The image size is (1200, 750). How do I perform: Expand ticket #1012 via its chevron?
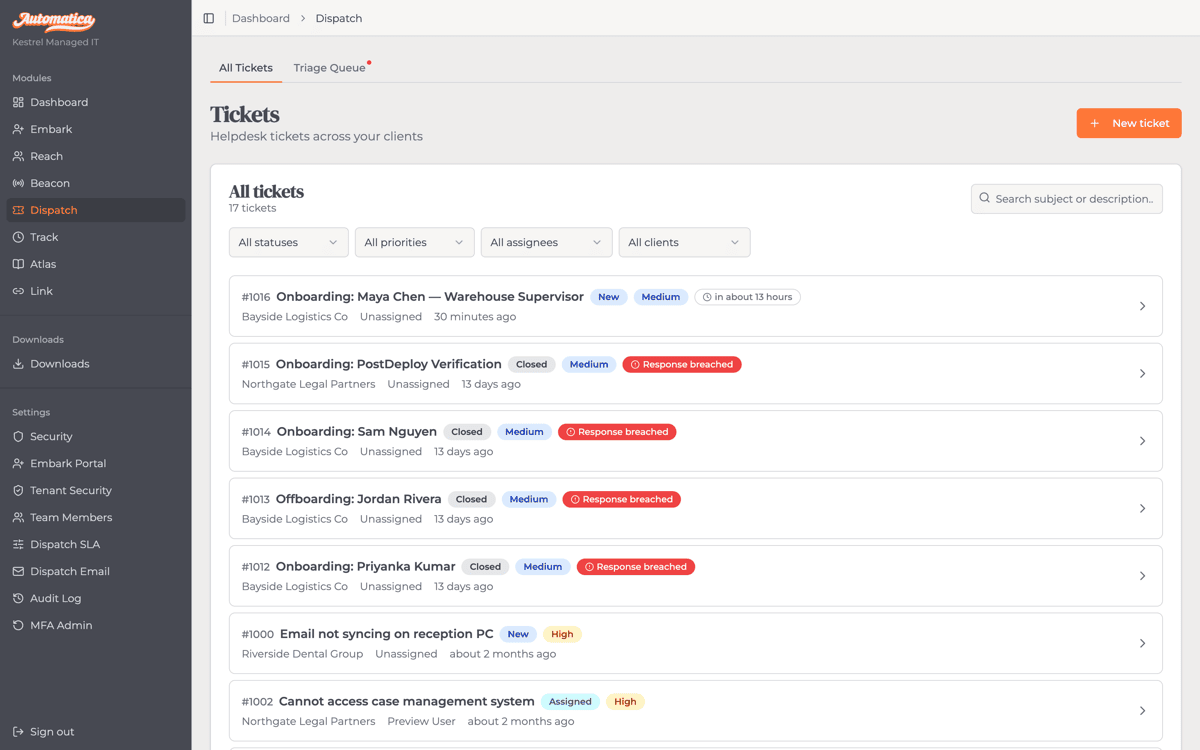click(x=1142, y=576)
